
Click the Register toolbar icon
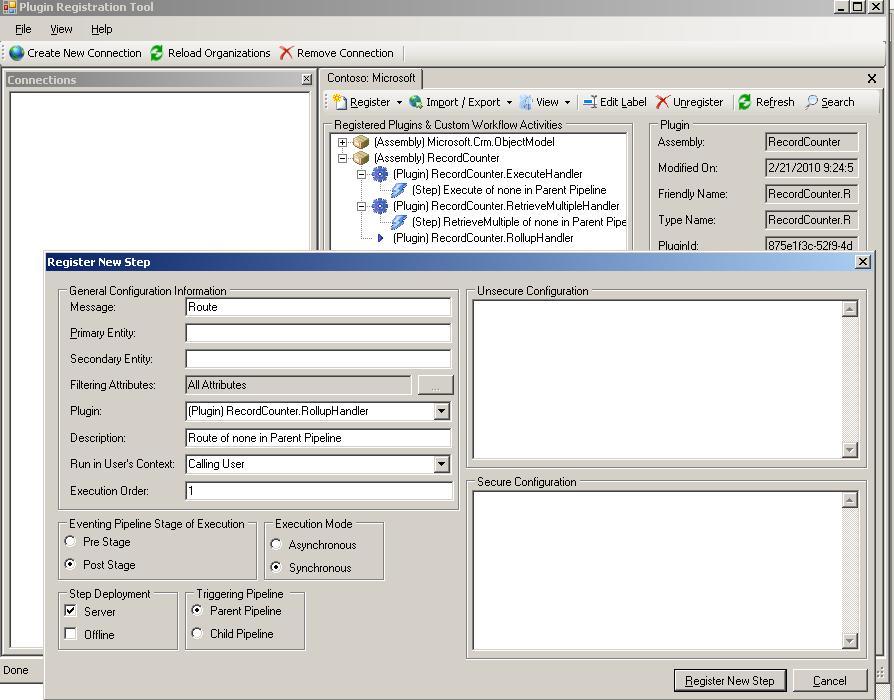click(340, 102)
